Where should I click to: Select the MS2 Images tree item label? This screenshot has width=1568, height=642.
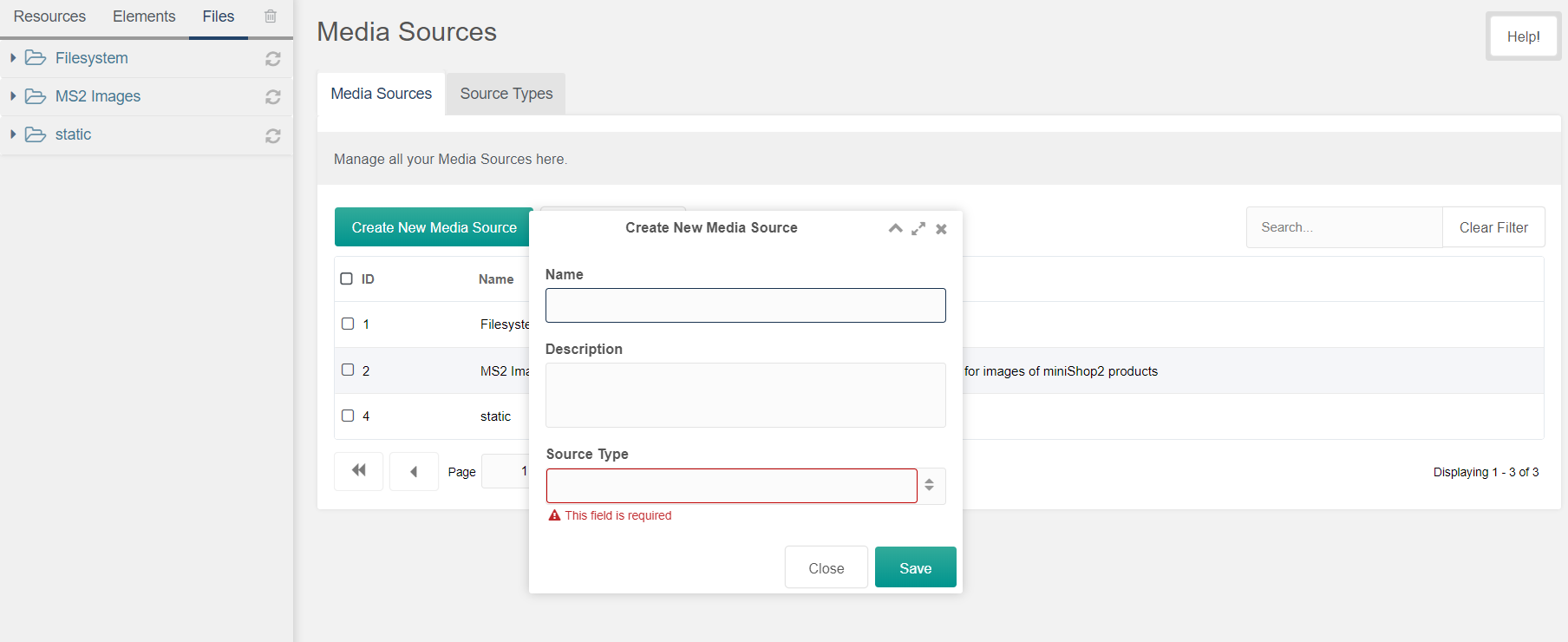coord(98,96)
